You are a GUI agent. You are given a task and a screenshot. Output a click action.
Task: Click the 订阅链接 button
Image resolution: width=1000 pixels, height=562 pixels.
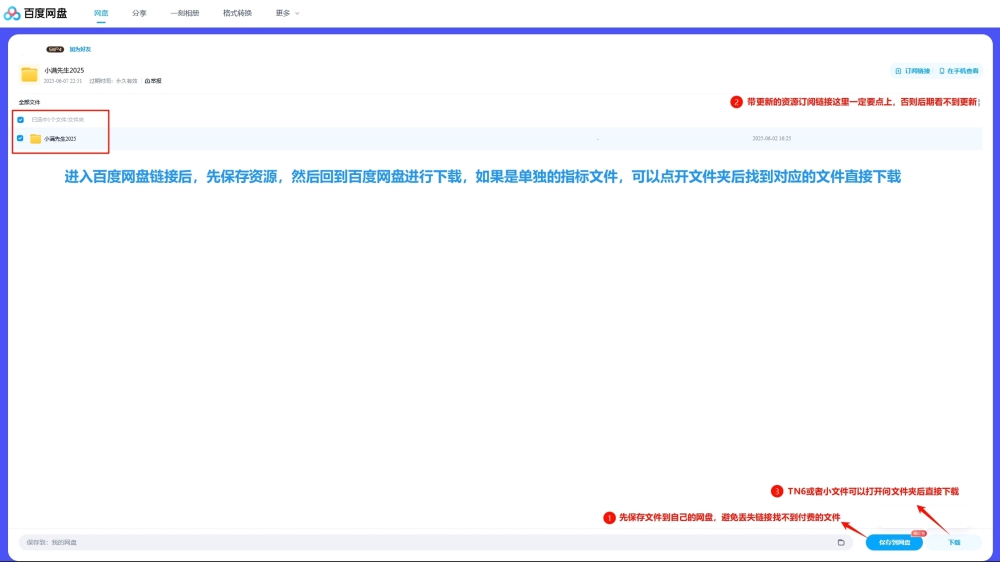(913, 71)
